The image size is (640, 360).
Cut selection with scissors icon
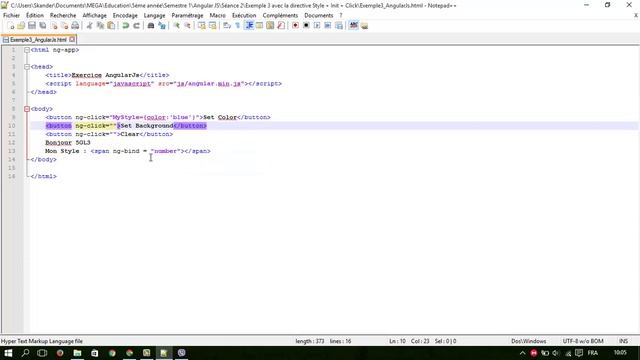[89, 26]
